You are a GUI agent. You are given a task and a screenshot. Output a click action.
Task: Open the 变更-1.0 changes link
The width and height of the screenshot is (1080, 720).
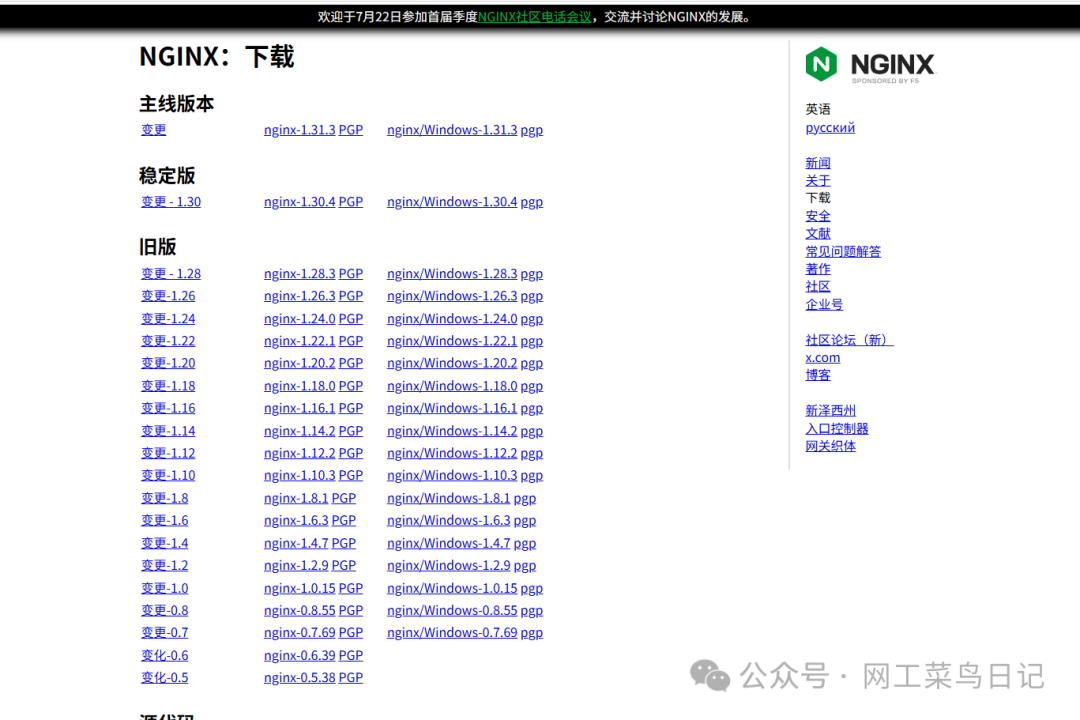click(x=165, y=588)
